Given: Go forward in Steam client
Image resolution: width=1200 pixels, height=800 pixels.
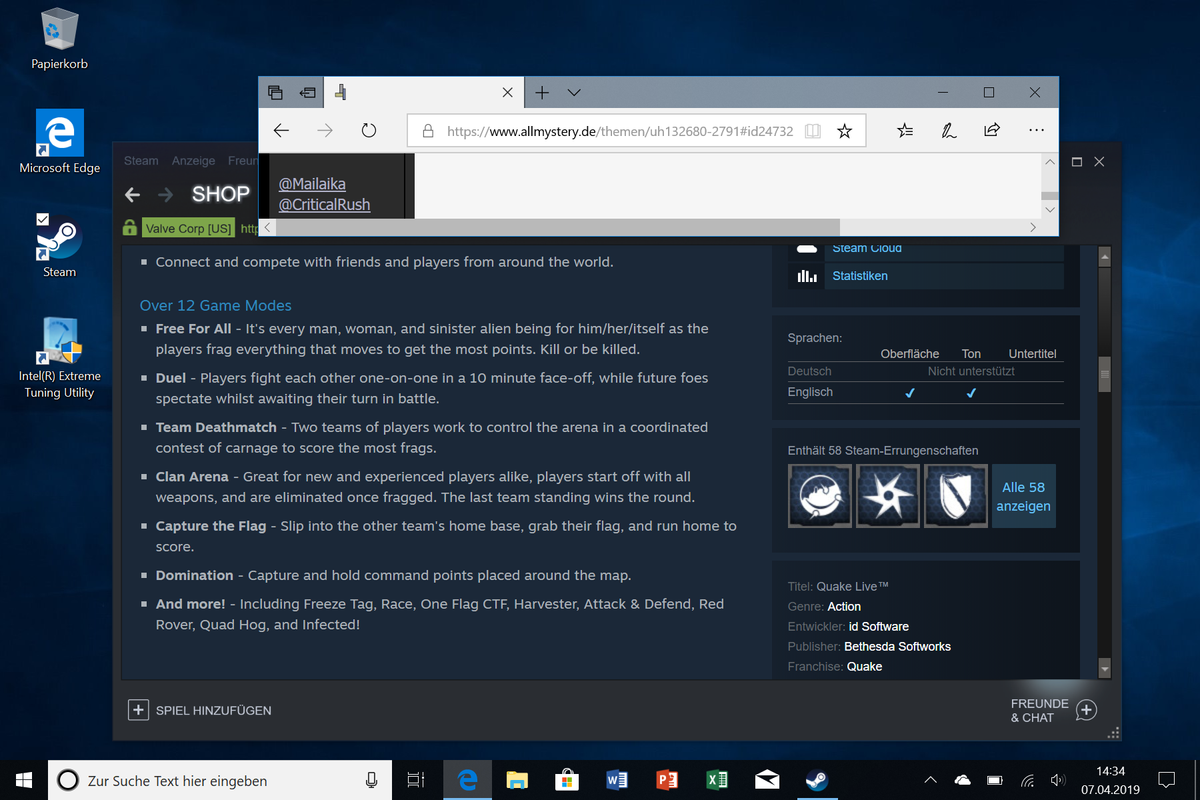Looking at the screenshot, I should 166,194.
